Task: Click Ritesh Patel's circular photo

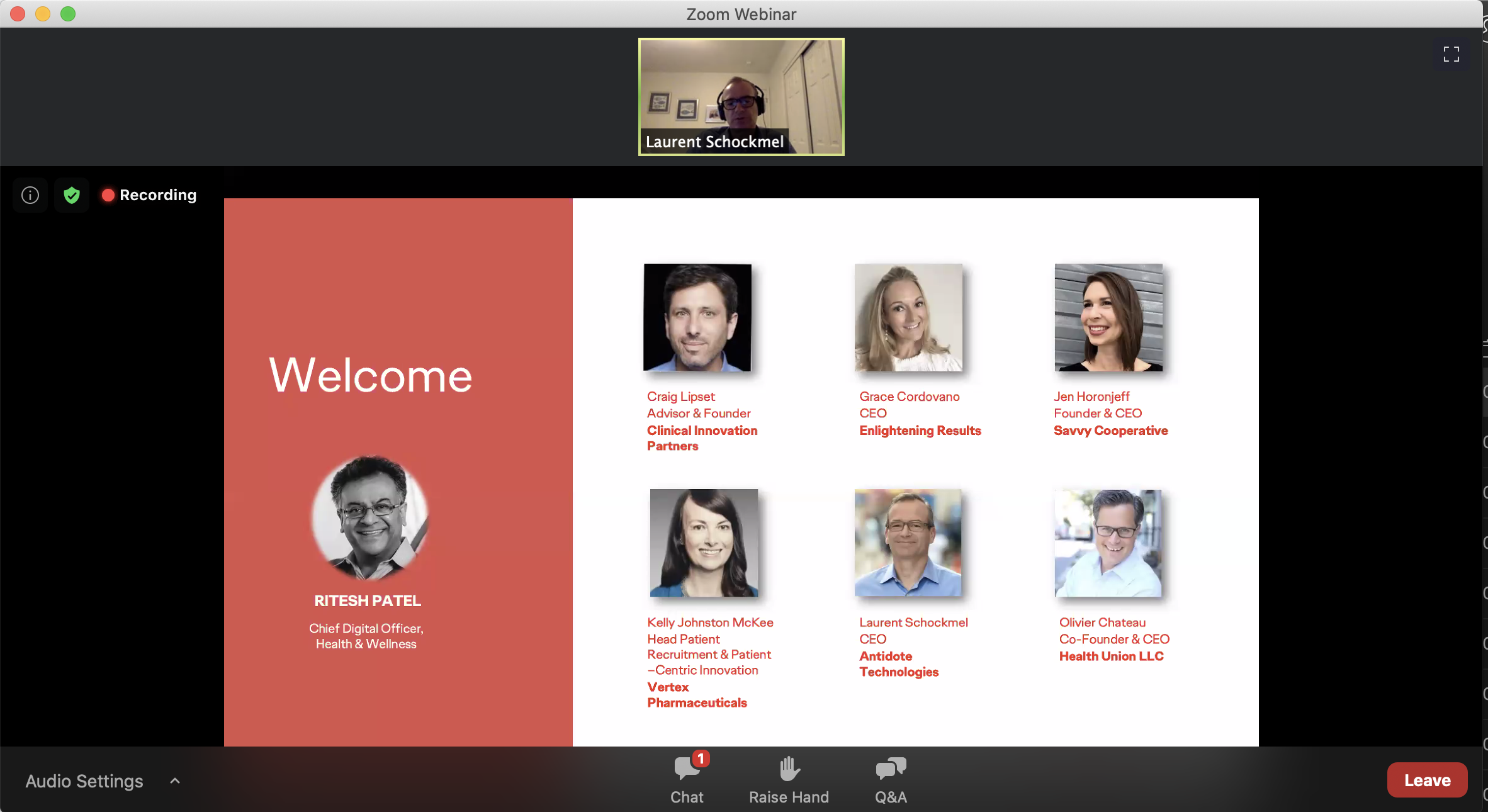Action: pyautogui.click(x=370, y=517)
